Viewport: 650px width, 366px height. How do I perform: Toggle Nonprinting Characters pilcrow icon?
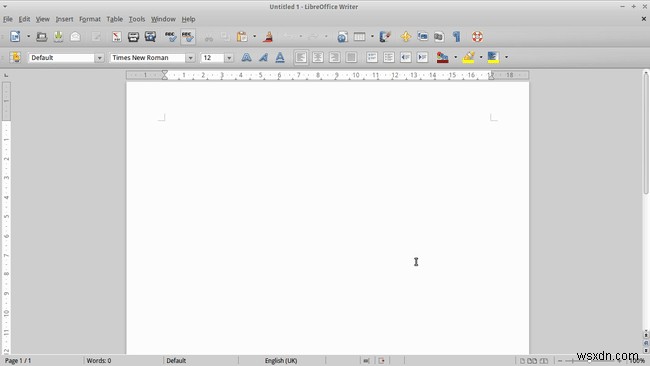click(x=456, y=36)
